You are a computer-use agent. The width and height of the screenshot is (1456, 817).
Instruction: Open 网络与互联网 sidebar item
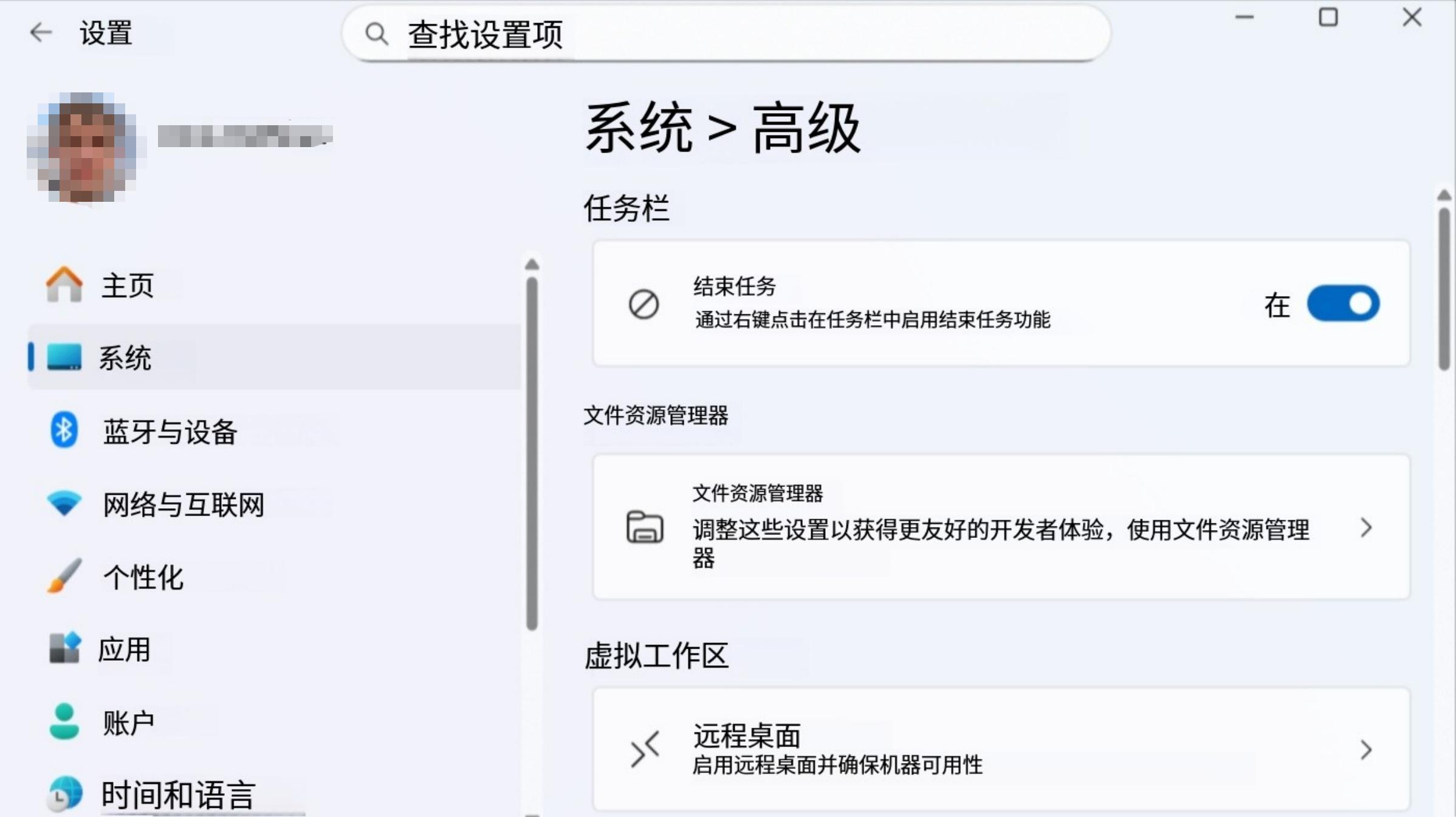click(184, 504)
